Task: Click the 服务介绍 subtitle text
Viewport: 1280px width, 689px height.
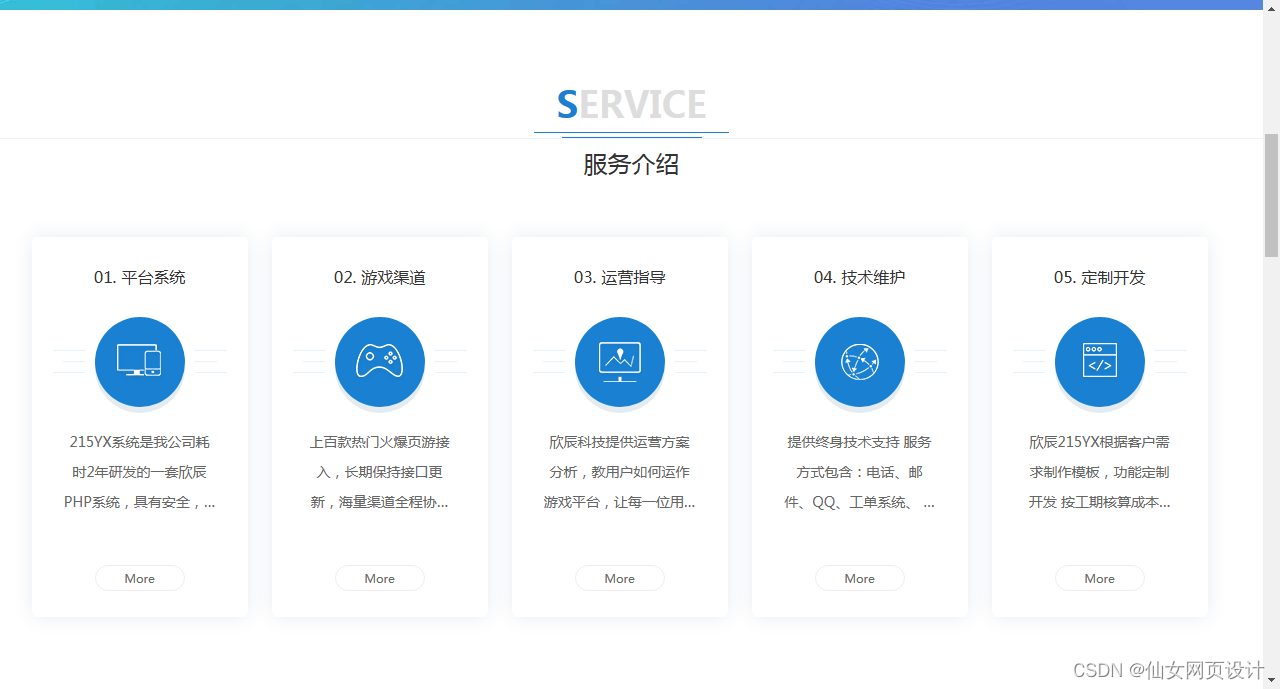Action: (x=631, y=165)
